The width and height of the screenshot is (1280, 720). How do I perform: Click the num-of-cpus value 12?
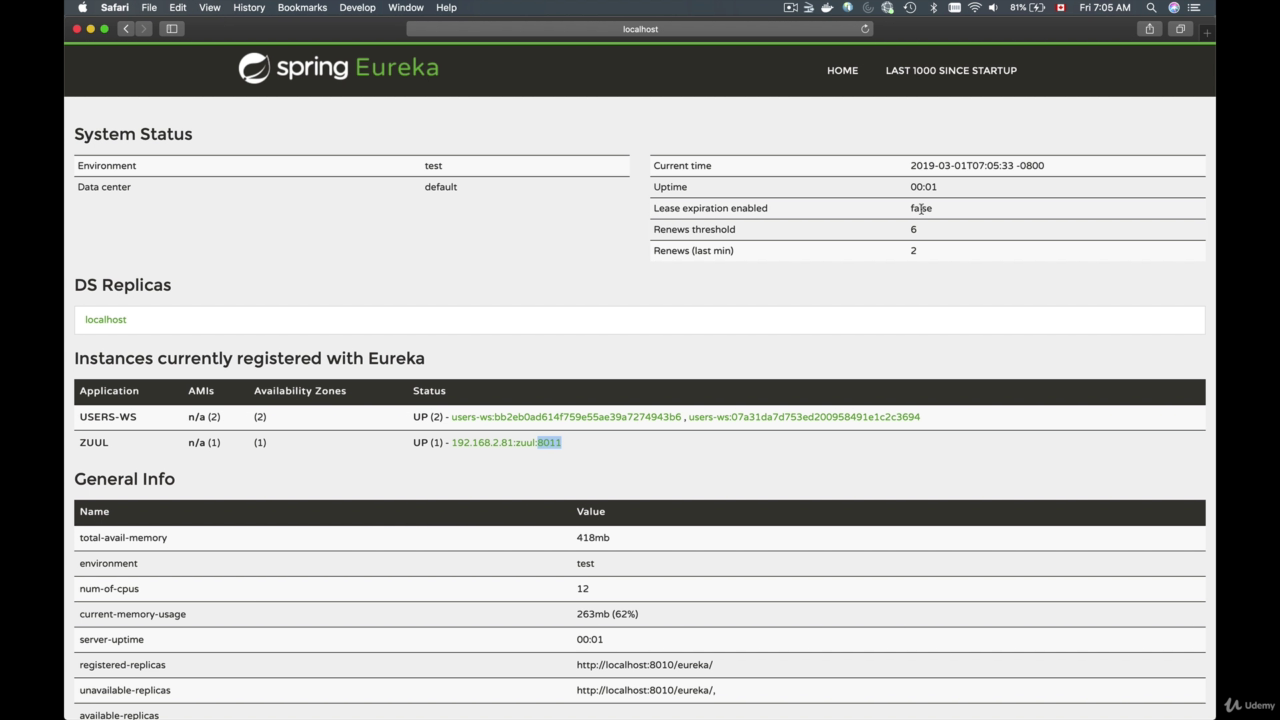pyautogui.click(x=582, y=588)
